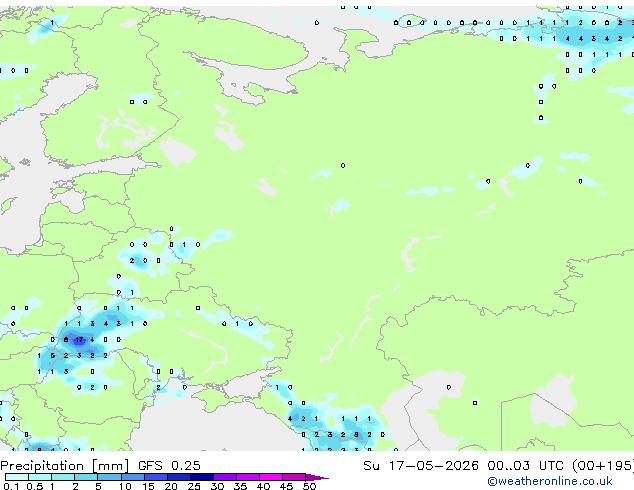Click the legend's over-50 arrow tip

click(317, 477)
